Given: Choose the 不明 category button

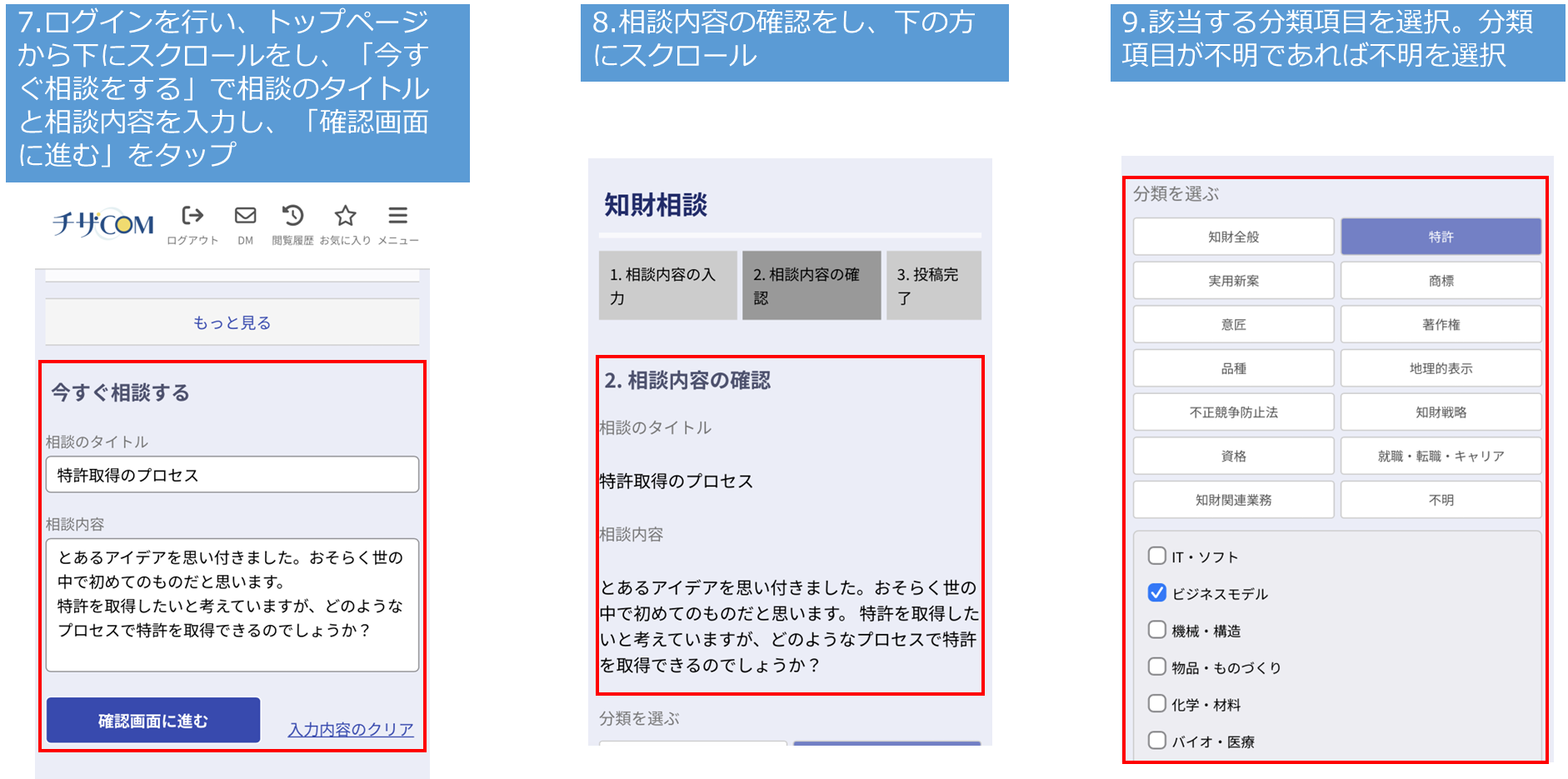Looking at the screenshot, I should tap(1441, 500).
